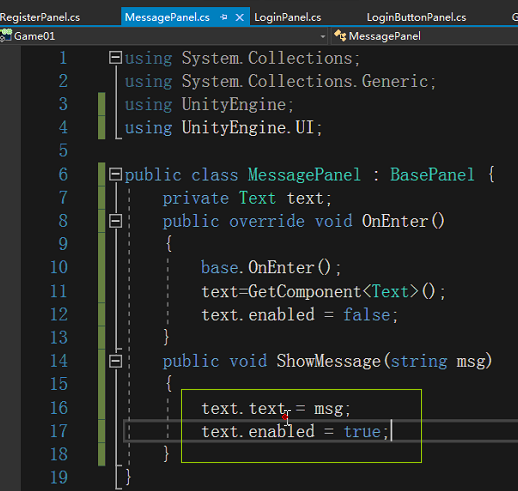Collapse the ShowMessage method

click(x=115, y=361)
